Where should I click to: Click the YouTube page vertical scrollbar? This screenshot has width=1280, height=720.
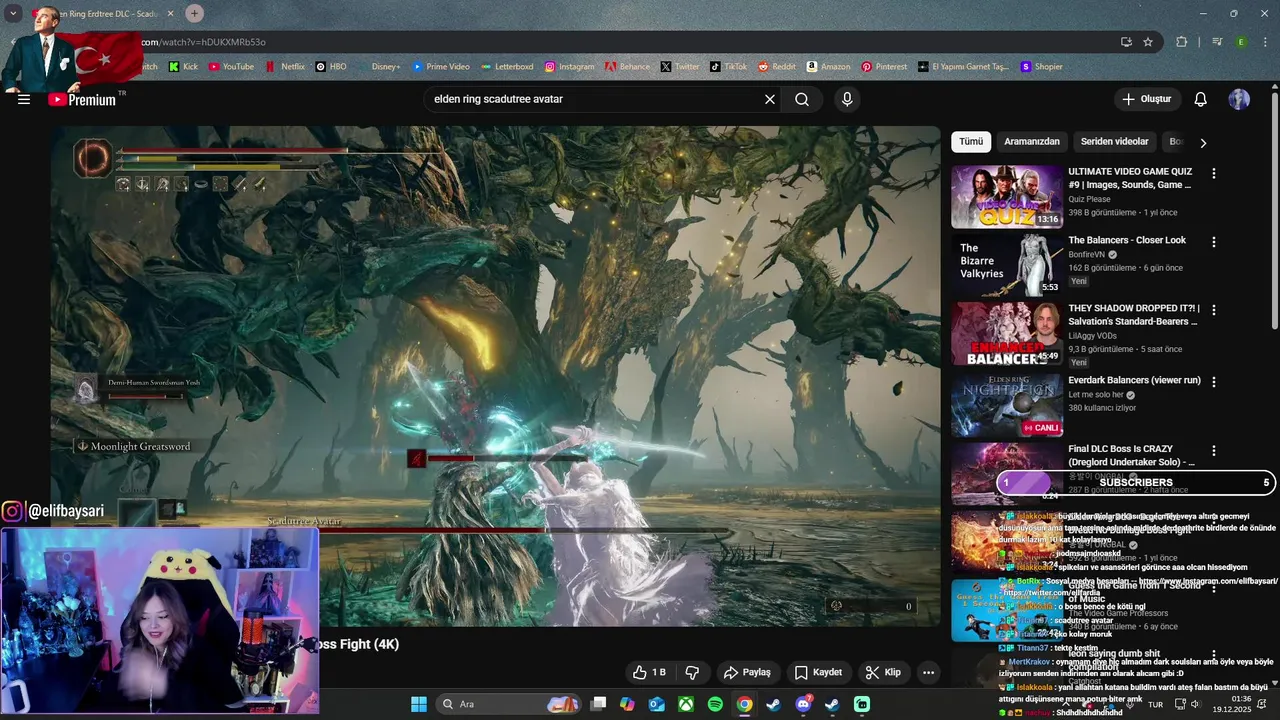tap(1274, 210)
